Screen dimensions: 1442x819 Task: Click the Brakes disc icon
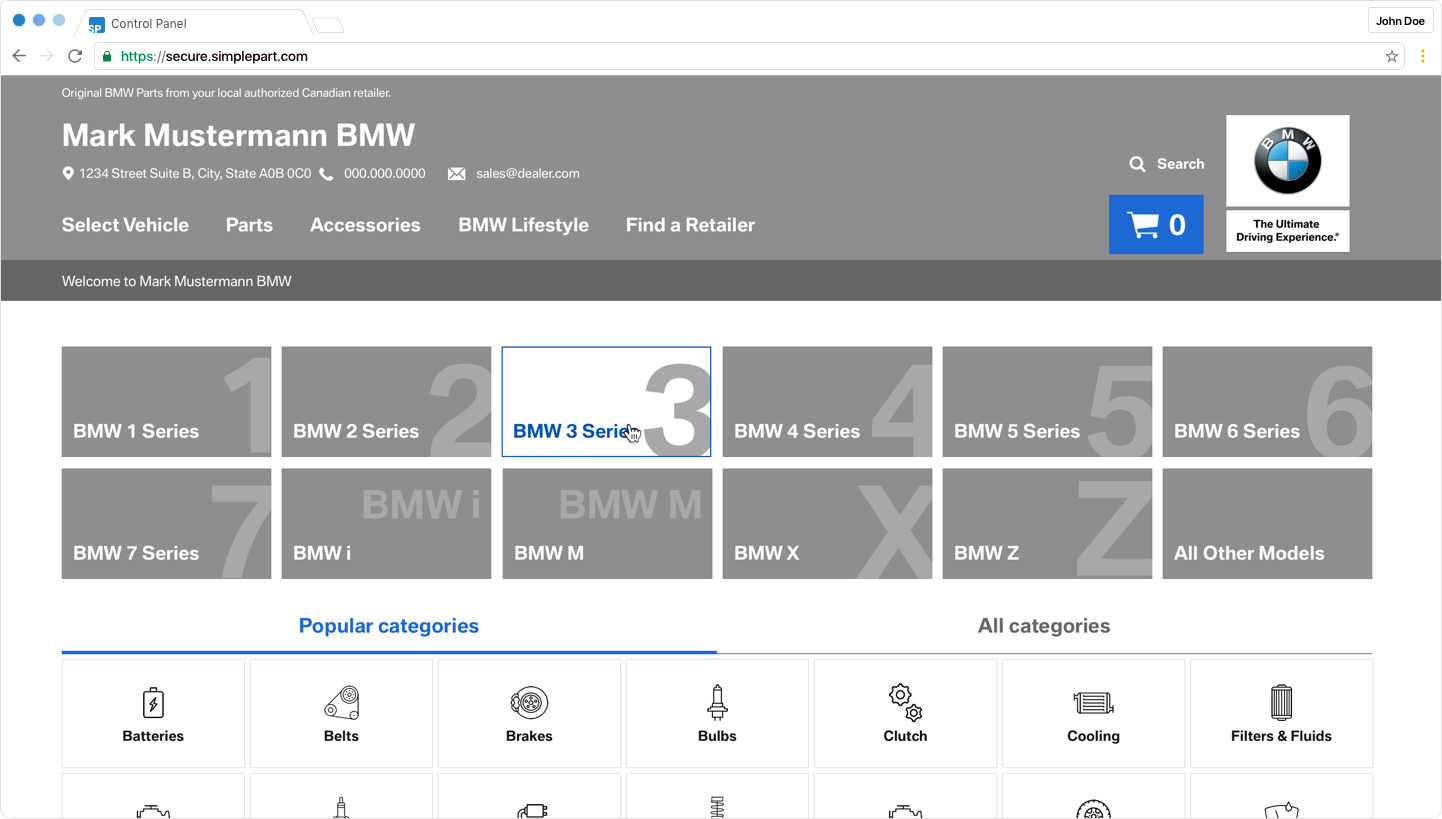pyautogui.click(x=529, y=702)
